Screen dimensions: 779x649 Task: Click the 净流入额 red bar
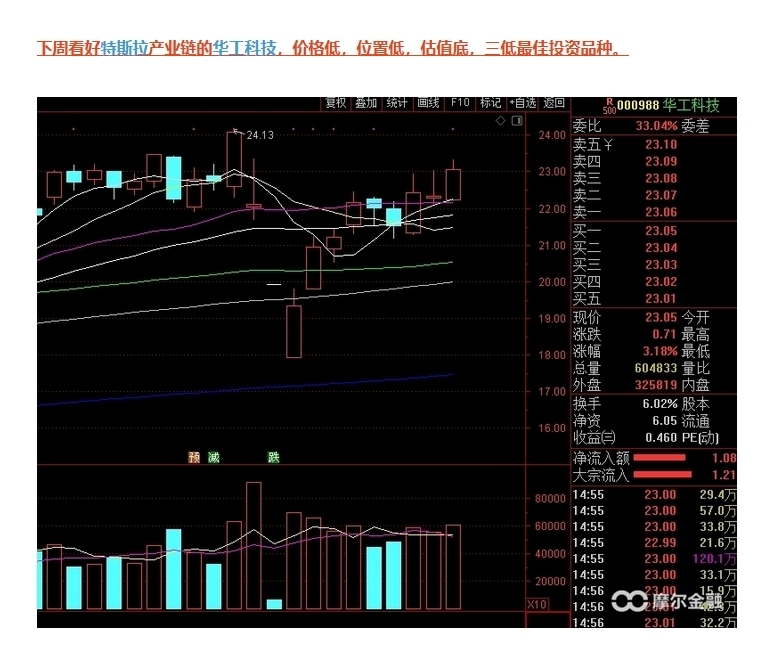[659, 458]
